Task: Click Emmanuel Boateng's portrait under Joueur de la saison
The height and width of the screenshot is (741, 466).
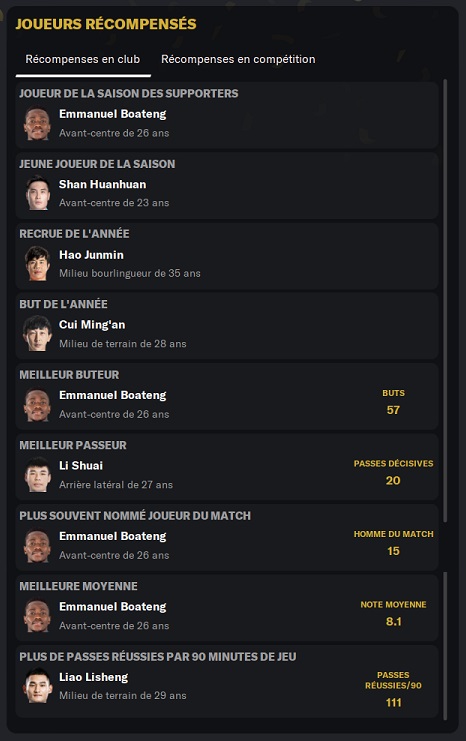Action: point(37,124)
